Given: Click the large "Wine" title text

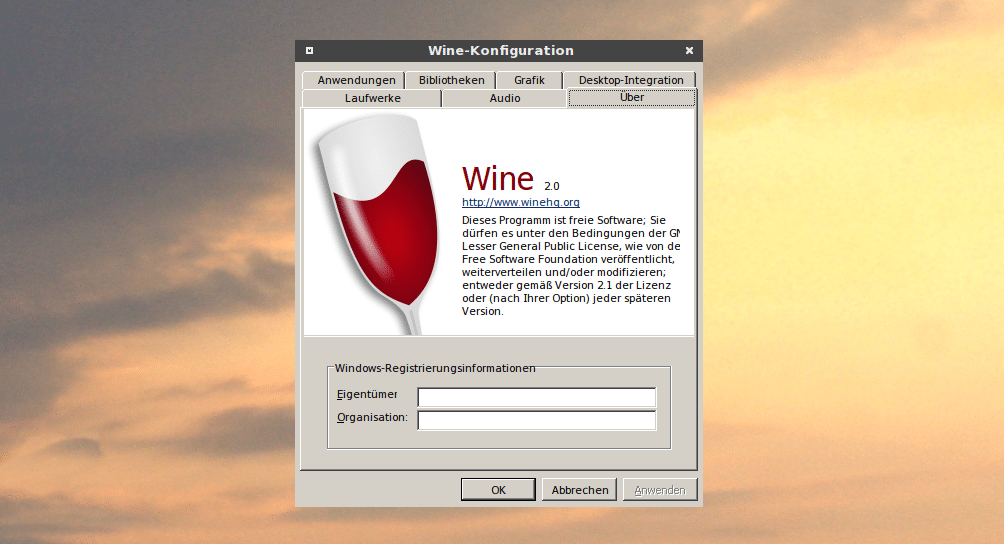Looking at the screenshot, I should (498, 179).
